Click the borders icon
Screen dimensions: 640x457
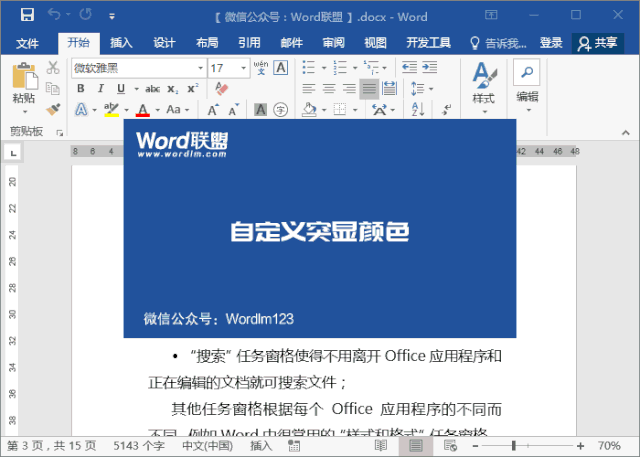tap(340, 109)
